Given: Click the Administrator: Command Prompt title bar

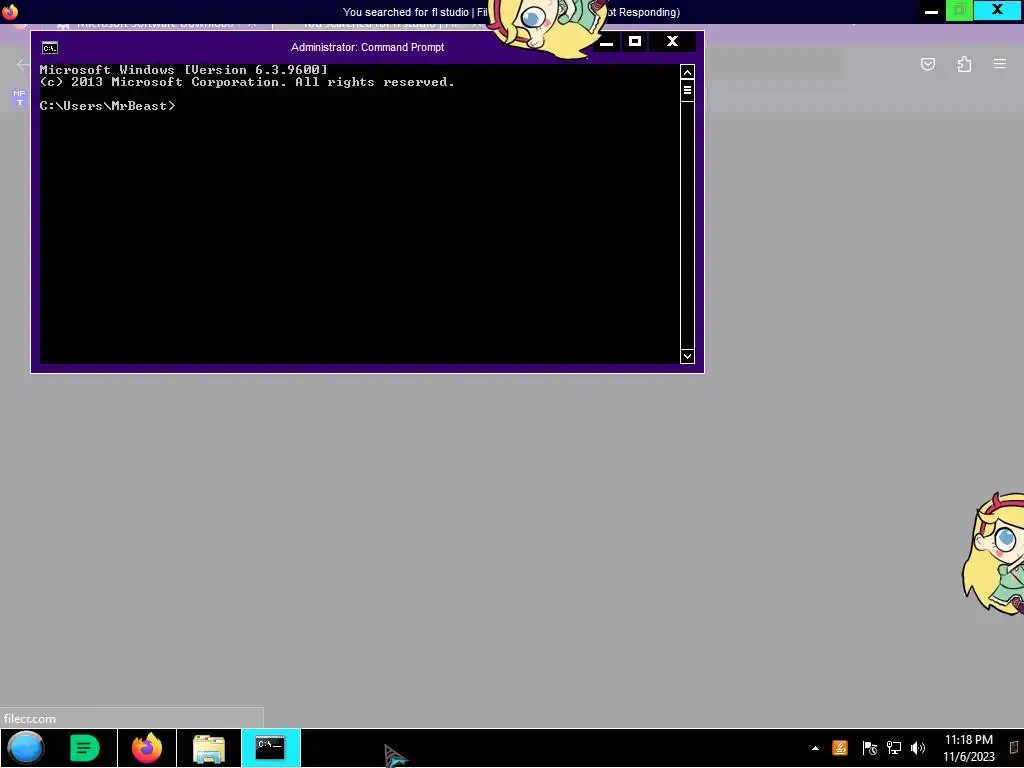Looking at the screenshot, I should click(367, 47).
